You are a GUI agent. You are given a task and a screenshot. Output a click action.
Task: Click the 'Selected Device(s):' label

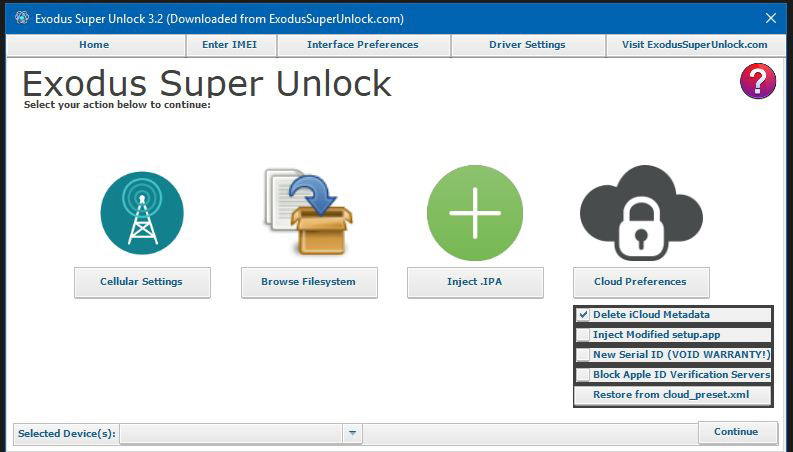[x=67, y=434]
